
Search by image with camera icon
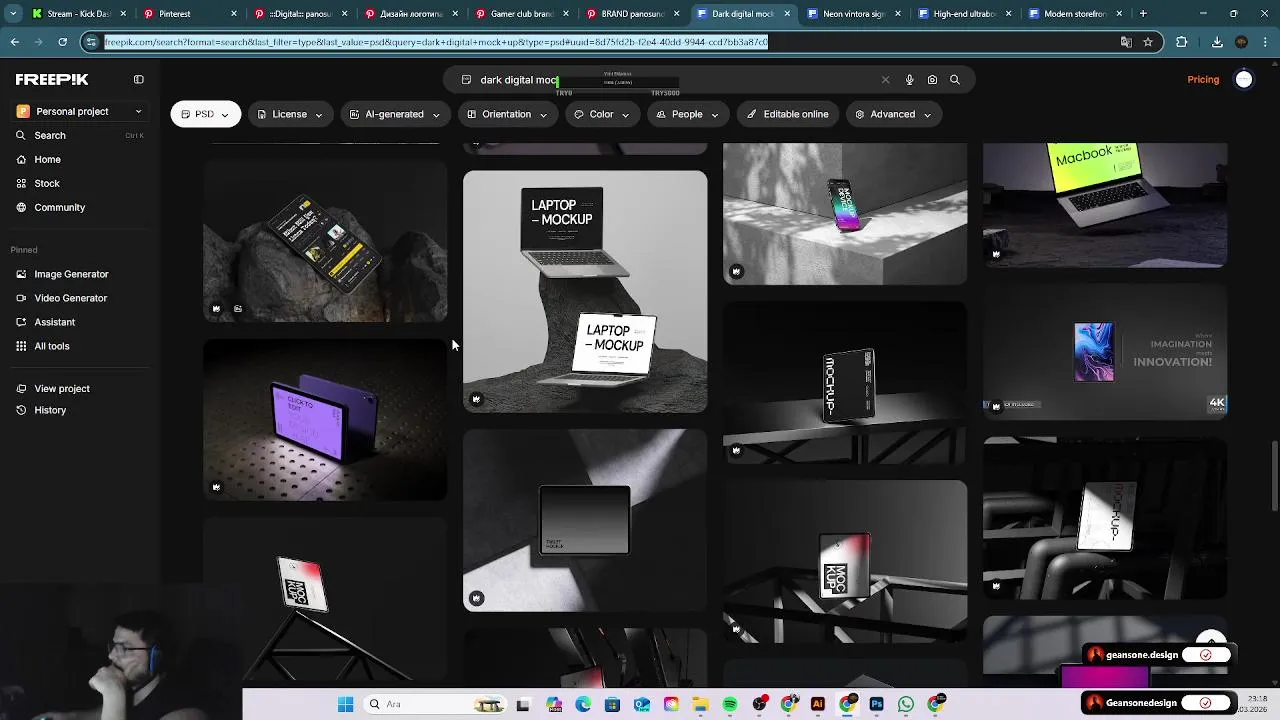click(932, 80)
